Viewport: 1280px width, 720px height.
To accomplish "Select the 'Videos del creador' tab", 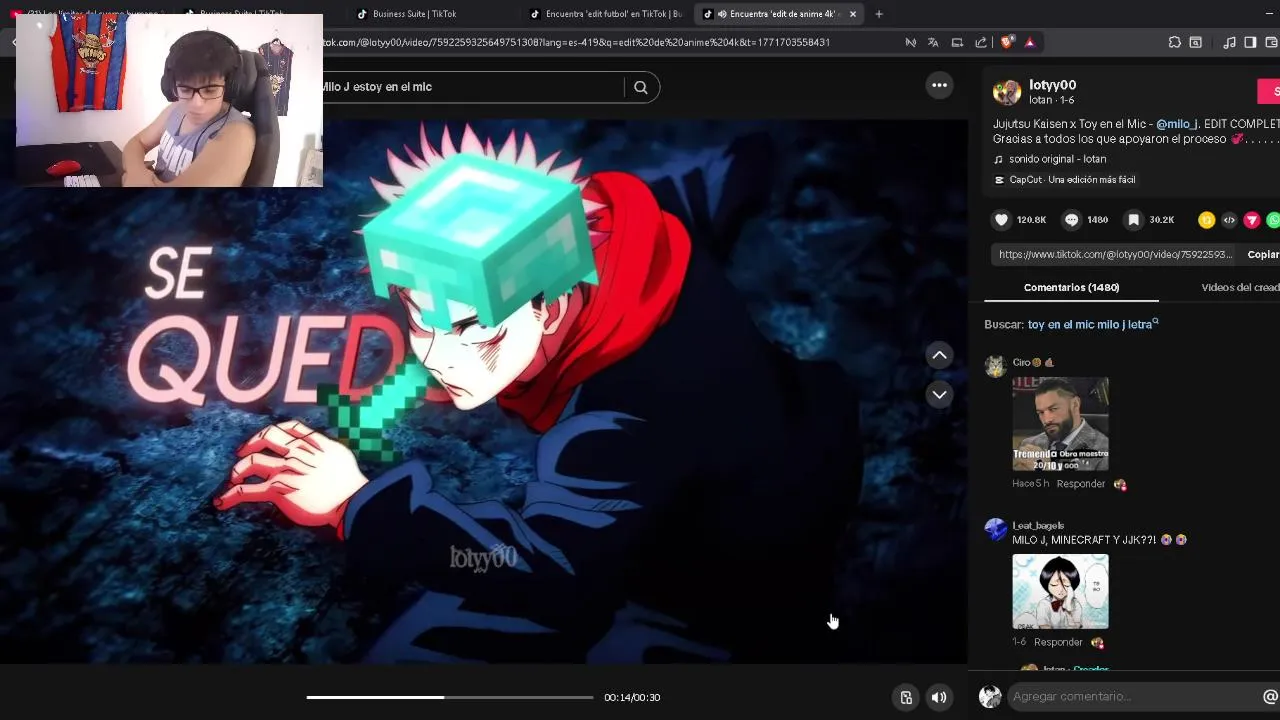I will [1240, 287].
